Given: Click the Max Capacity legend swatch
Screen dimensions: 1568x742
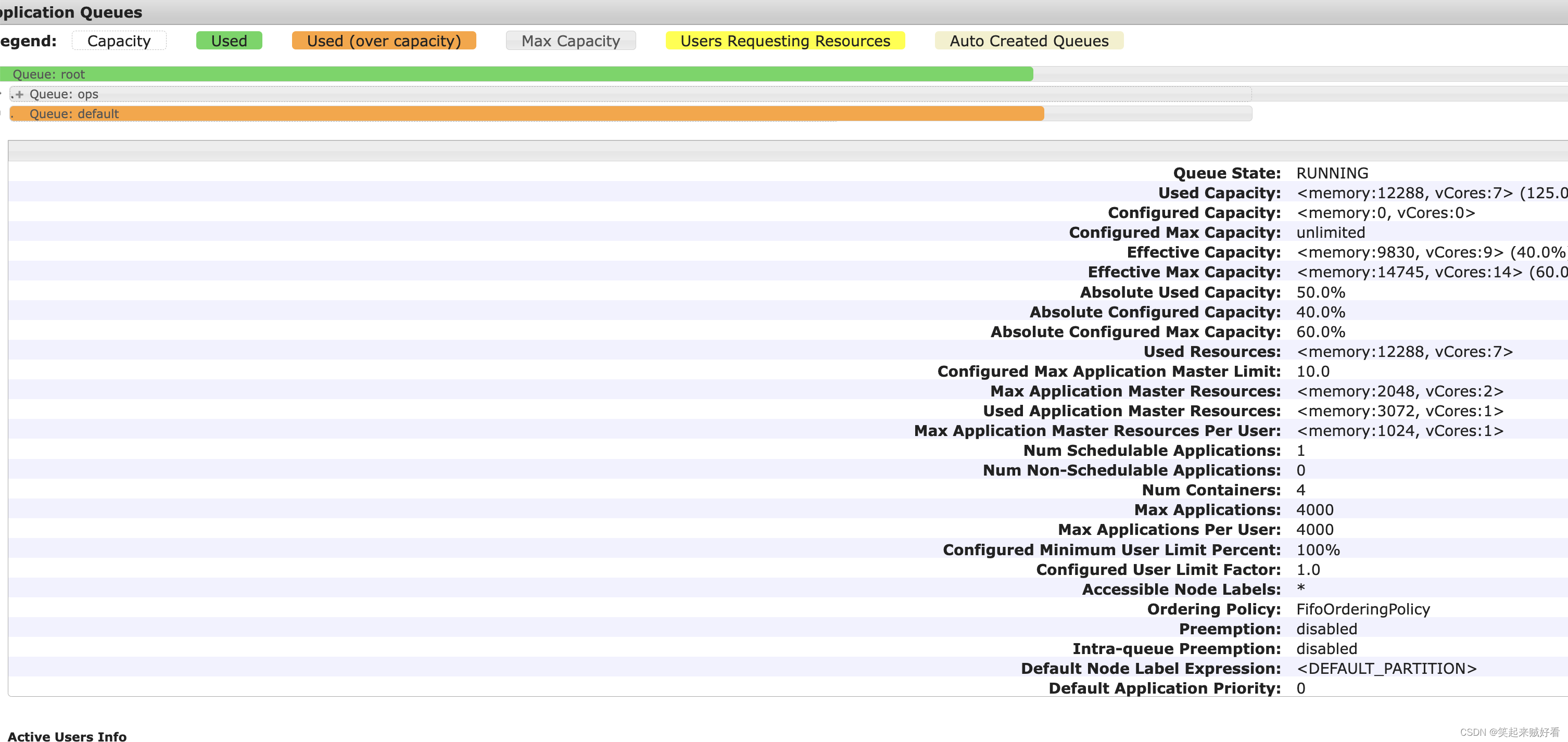Looking at the screenshot, I should [571, 41].
